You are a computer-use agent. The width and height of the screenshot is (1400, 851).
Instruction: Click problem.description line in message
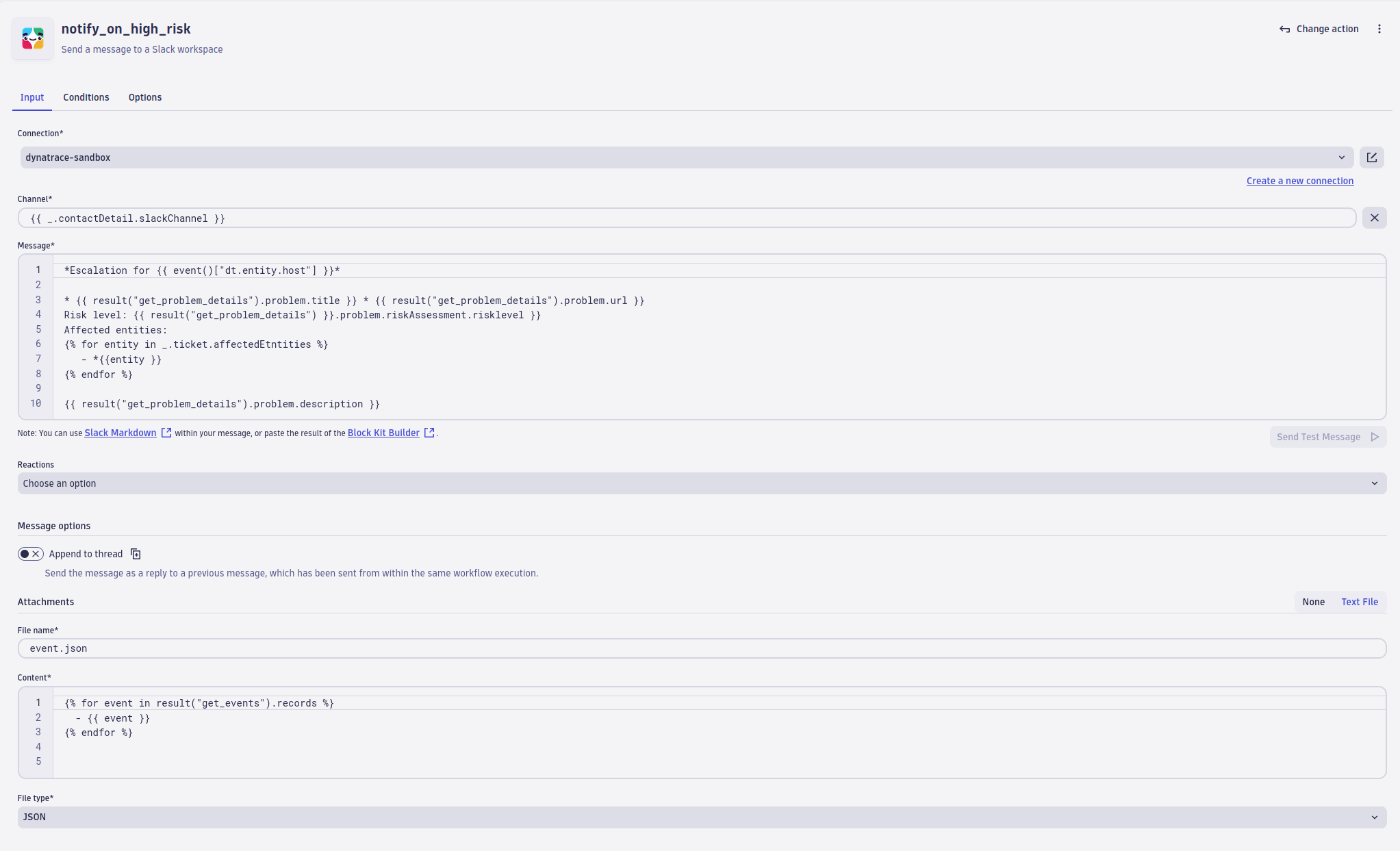pyautogui.click(x=222, y=404)
